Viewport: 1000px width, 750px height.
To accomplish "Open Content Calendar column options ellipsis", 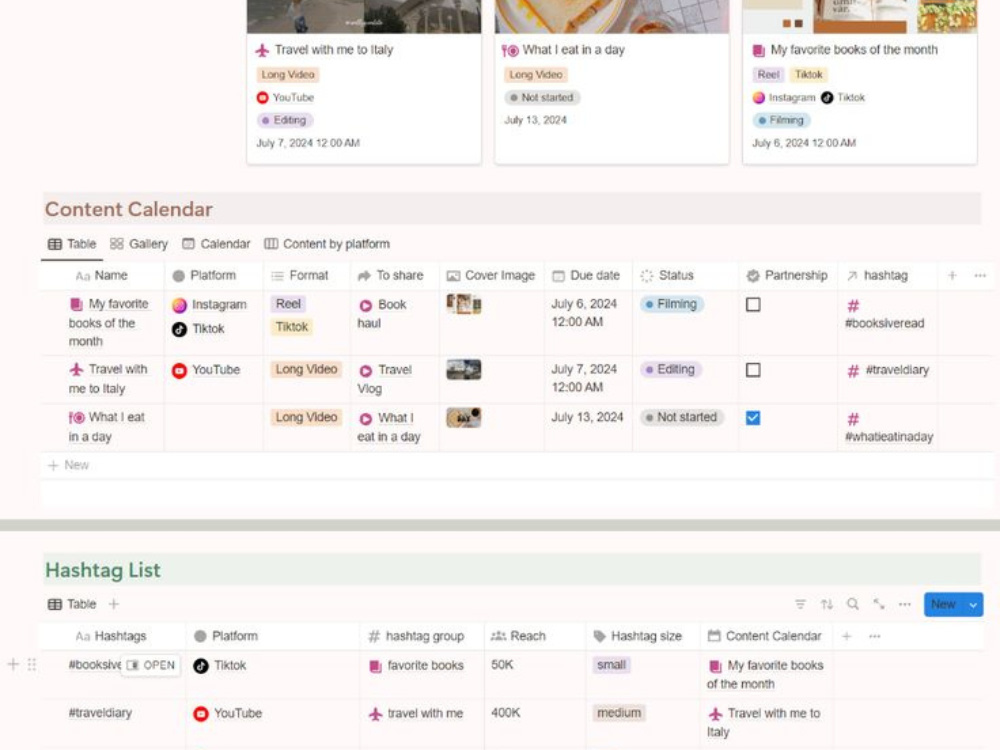I will click(x=980, y=276).
